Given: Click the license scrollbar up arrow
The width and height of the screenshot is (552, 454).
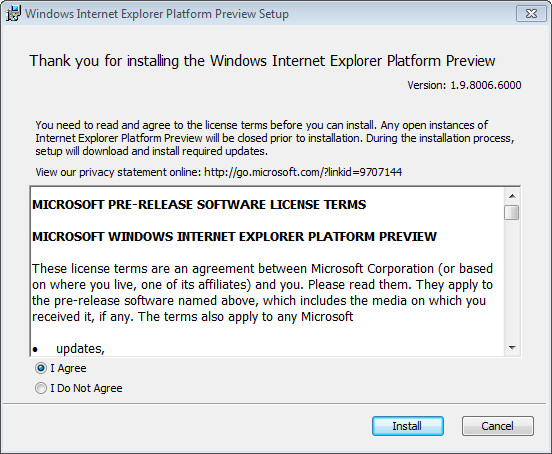Looking at the screenshot, I should [512, 196].
